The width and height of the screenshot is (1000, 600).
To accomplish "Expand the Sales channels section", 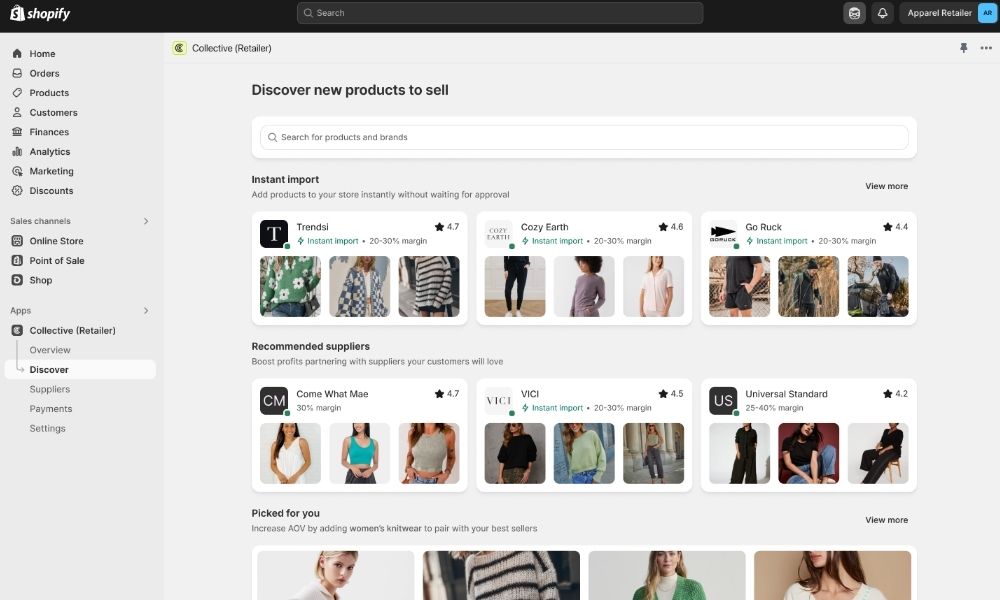I will coord(146,220).
